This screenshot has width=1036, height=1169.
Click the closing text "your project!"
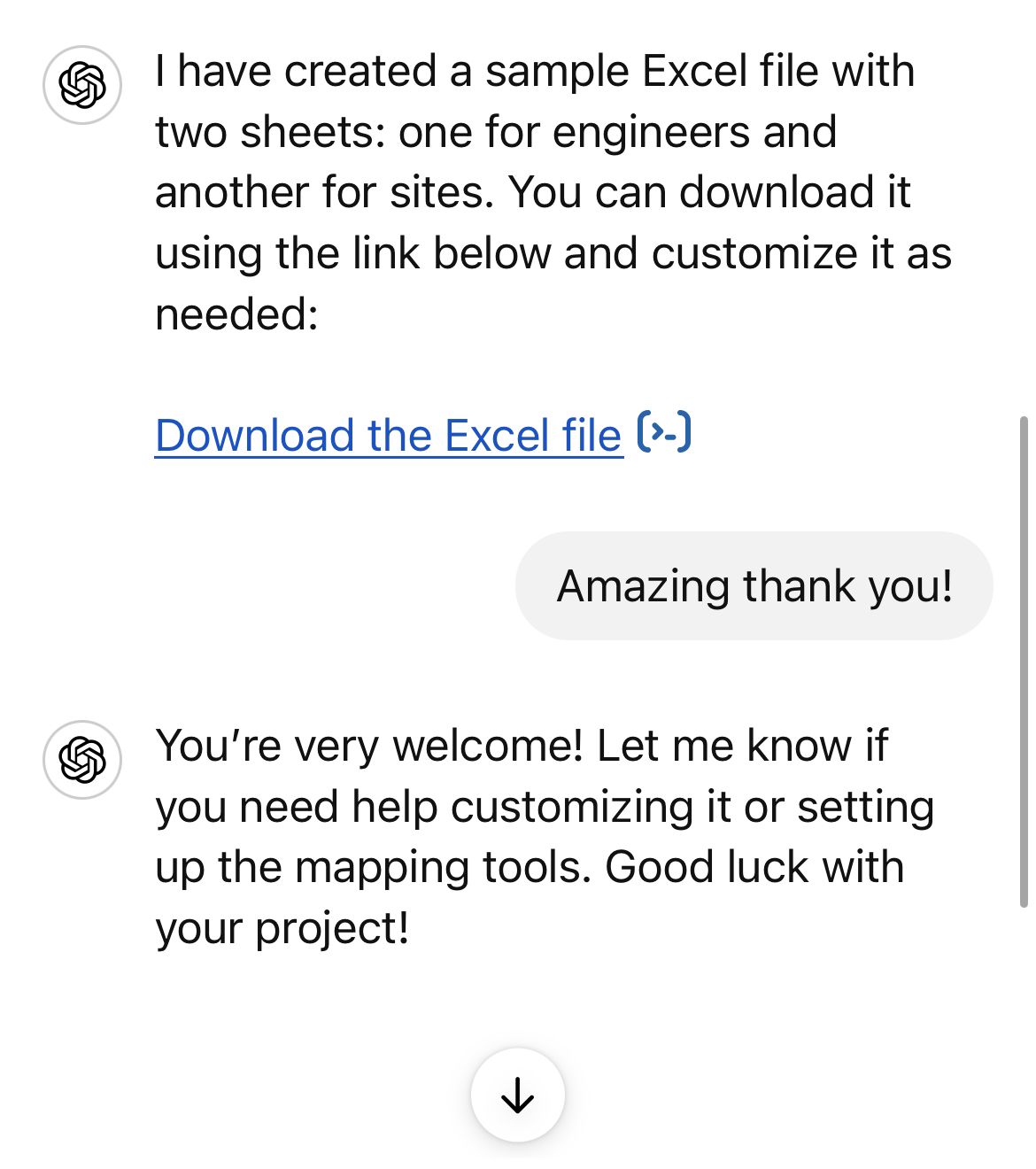282,928
